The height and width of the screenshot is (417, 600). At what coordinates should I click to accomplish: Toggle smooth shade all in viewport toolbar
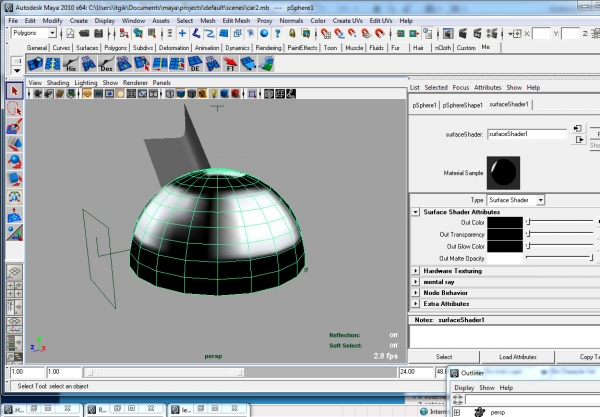click(181, 94)
